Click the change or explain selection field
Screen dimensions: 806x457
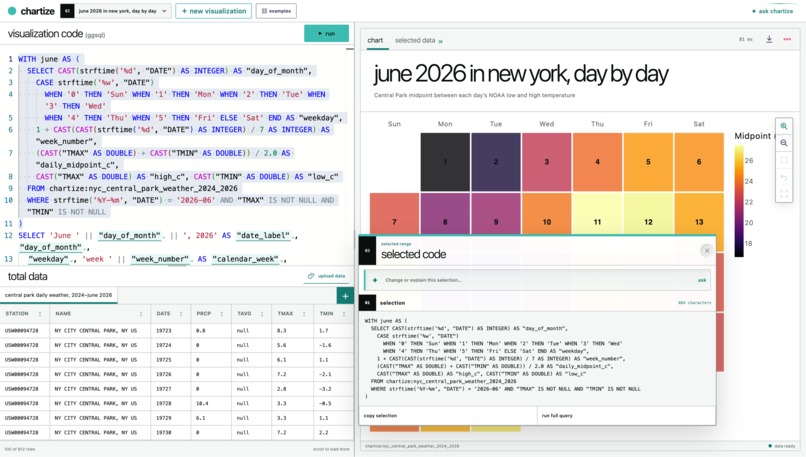point(537,280)
